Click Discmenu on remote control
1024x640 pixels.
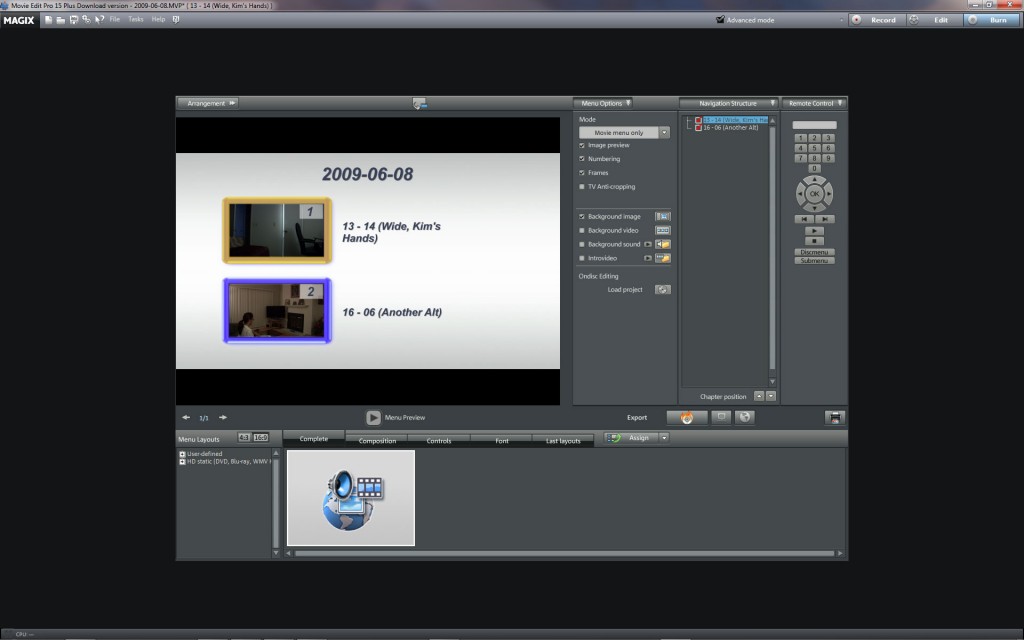pyautogui.click(x=814, y=252)
